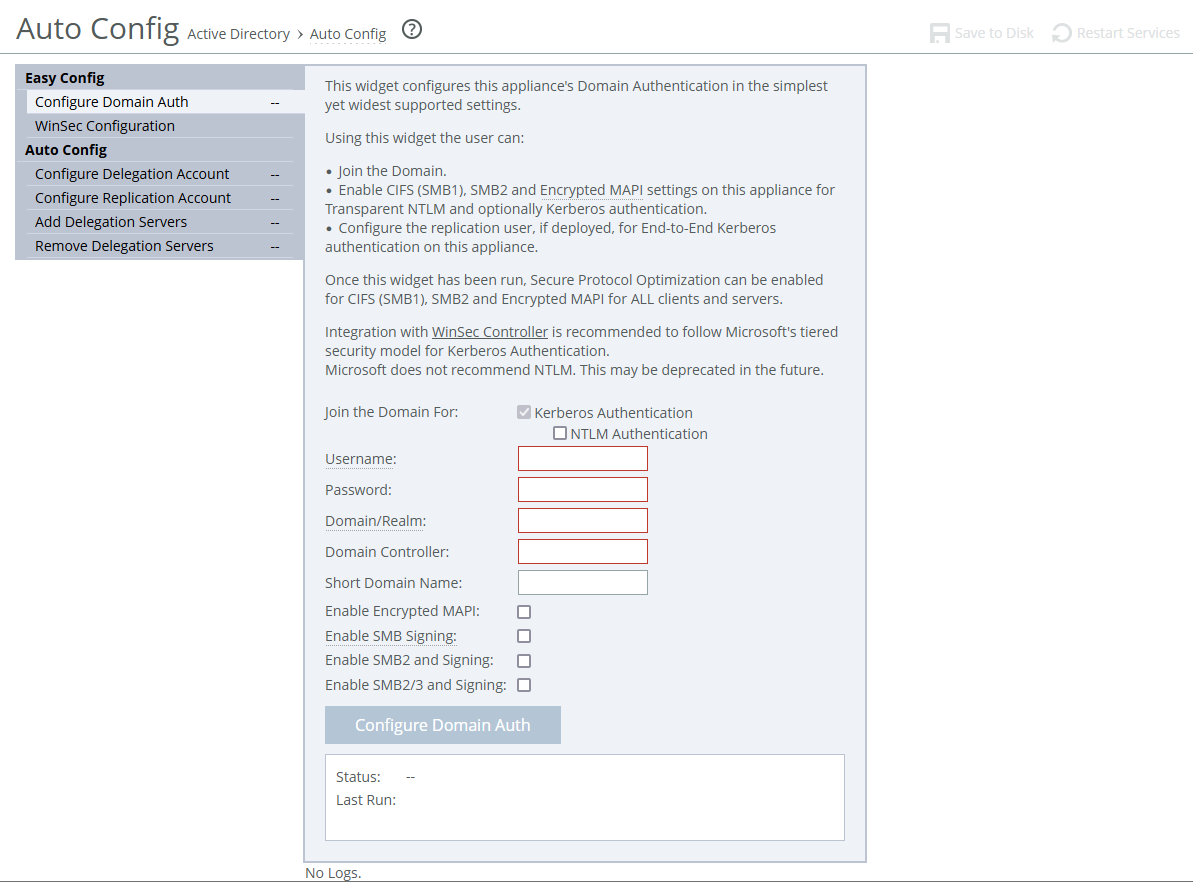Enable the NTLM Authentication checkbox
Viewport: 1193px width, 882px height.
[560, 433]
